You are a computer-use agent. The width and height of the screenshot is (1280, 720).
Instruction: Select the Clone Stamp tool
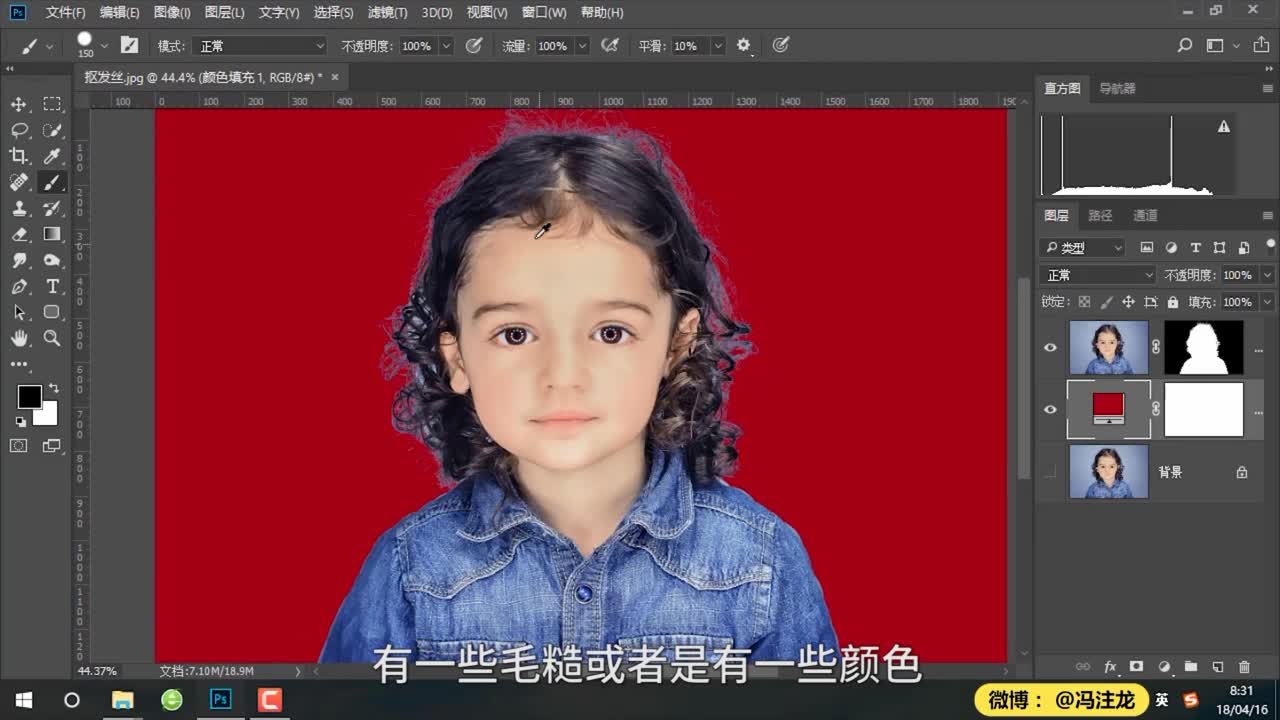click(18, 209)
